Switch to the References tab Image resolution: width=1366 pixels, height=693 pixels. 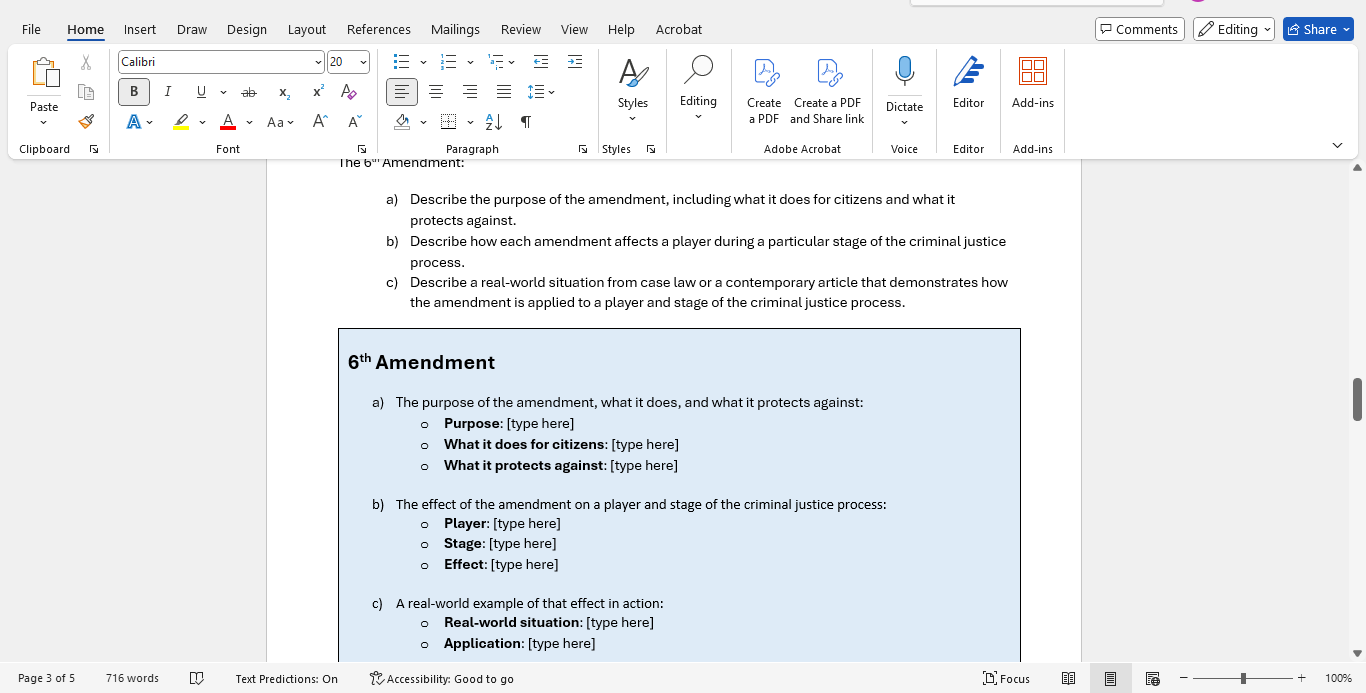tap(379, 29)
